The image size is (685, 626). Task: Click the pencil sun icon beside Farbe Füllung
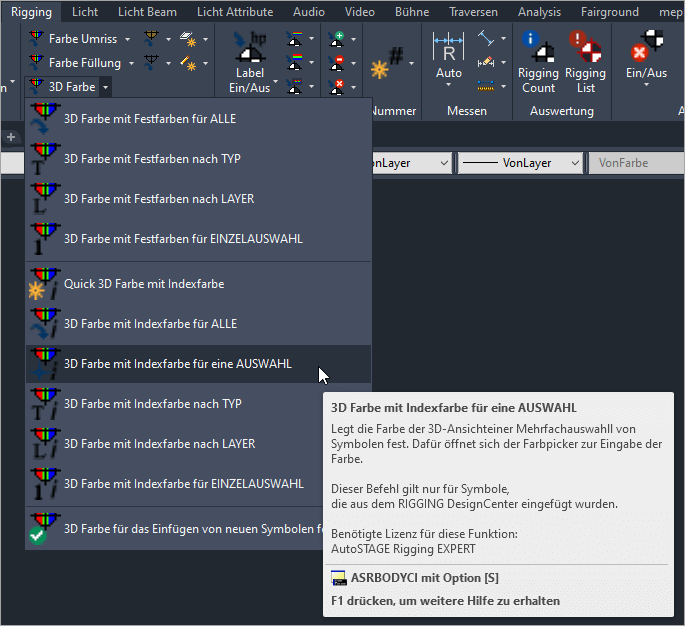click(x=188, y=63)
